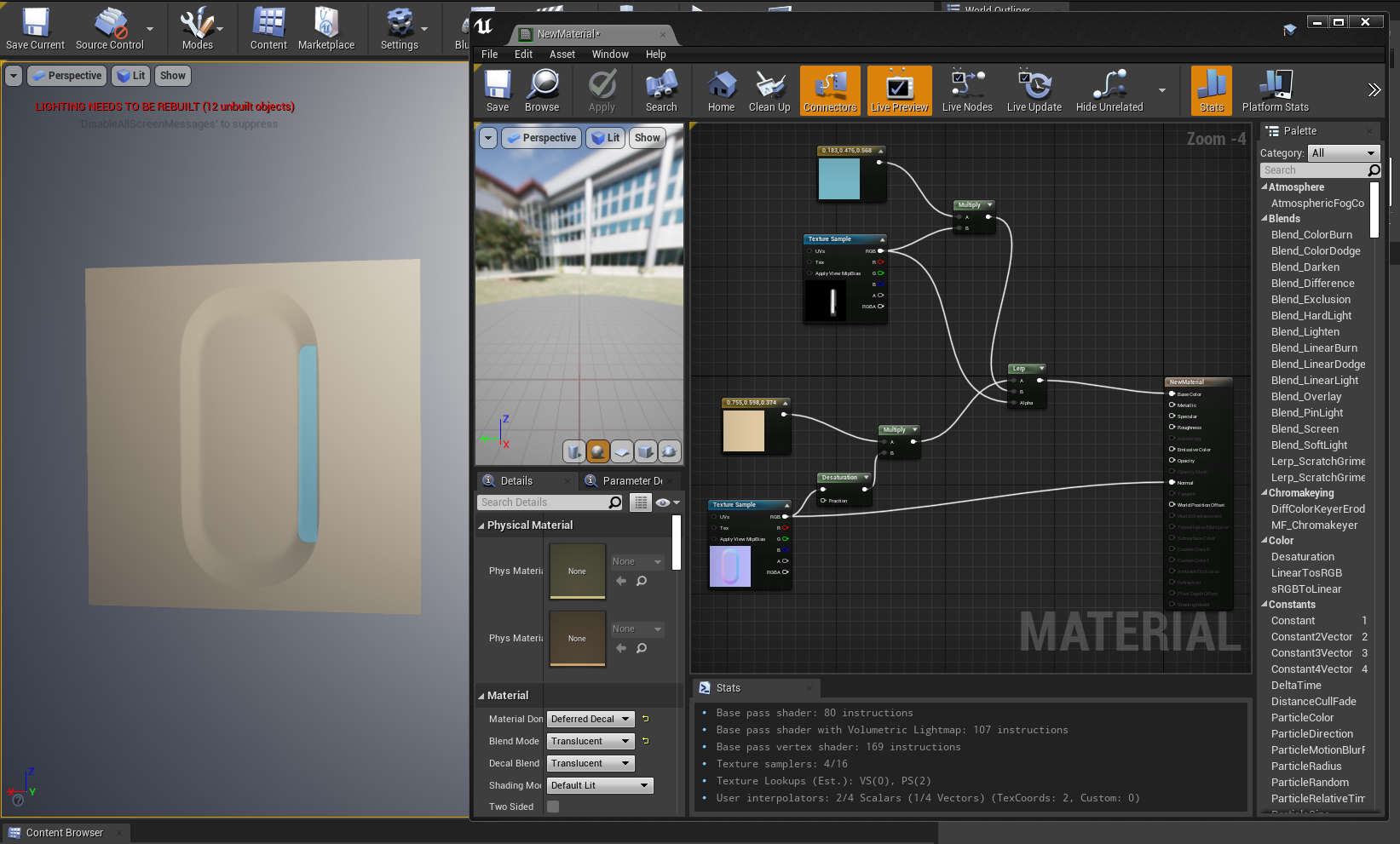The width and height of the screenshot is (1400, 844).
Task: Toggle the Live Nodes button
Action: pos(967,90)
